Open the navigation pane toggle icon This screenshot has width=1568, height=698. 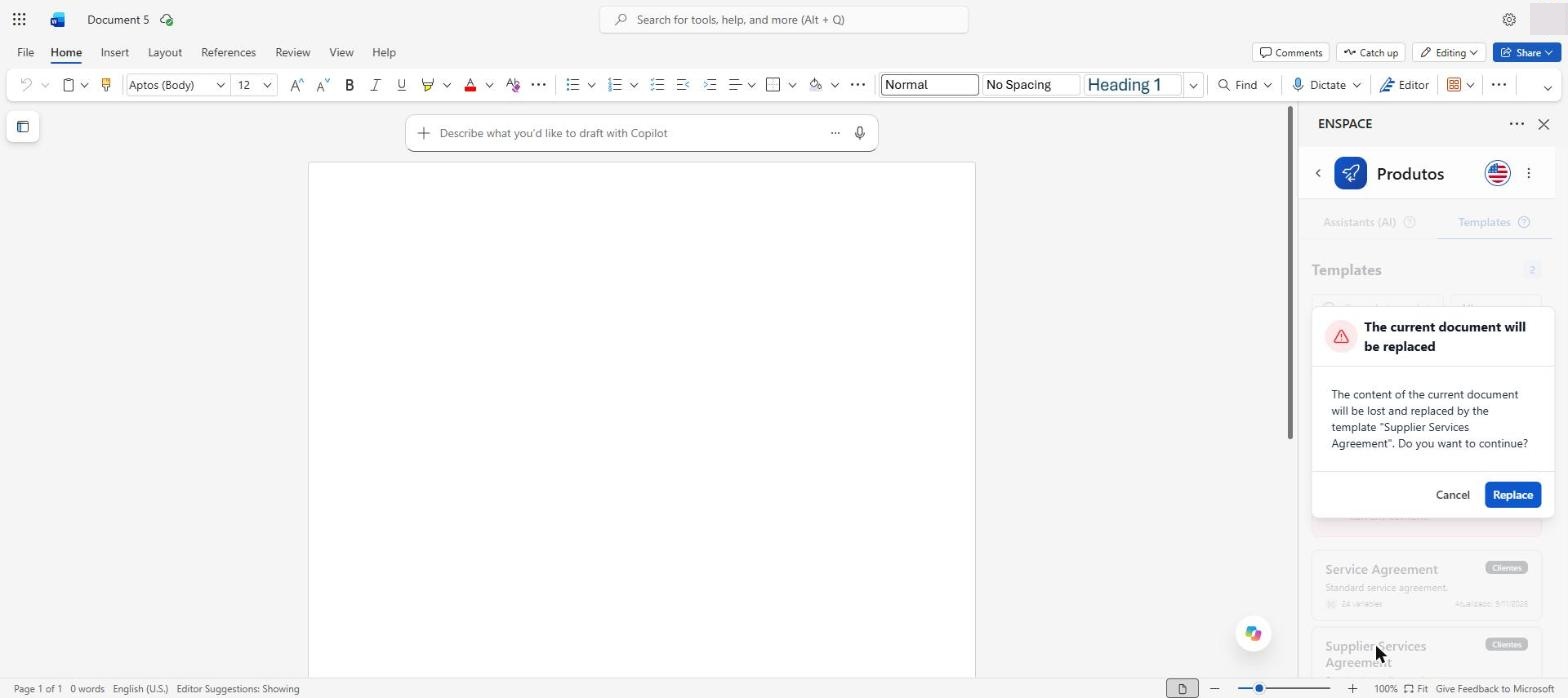click(23, 127)
